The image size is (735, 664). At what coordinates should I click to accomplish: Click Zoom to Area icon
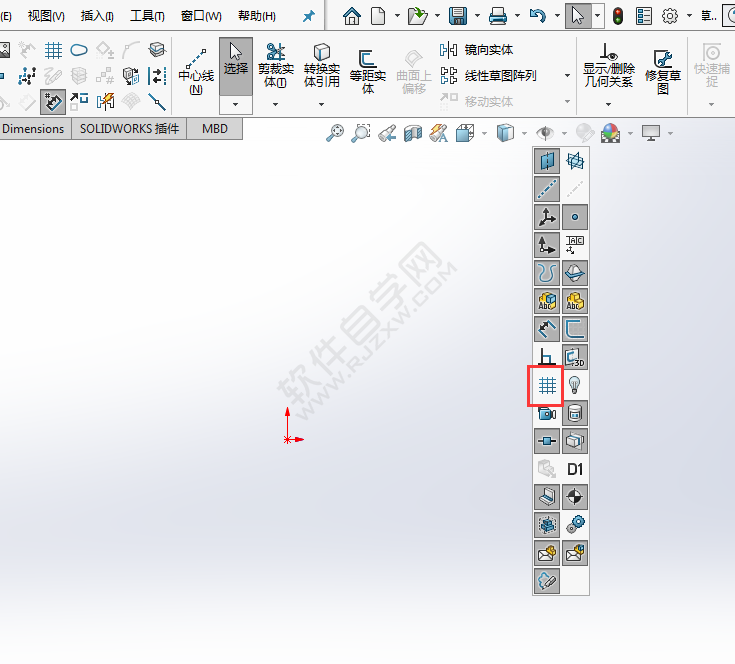click(361, 133)
